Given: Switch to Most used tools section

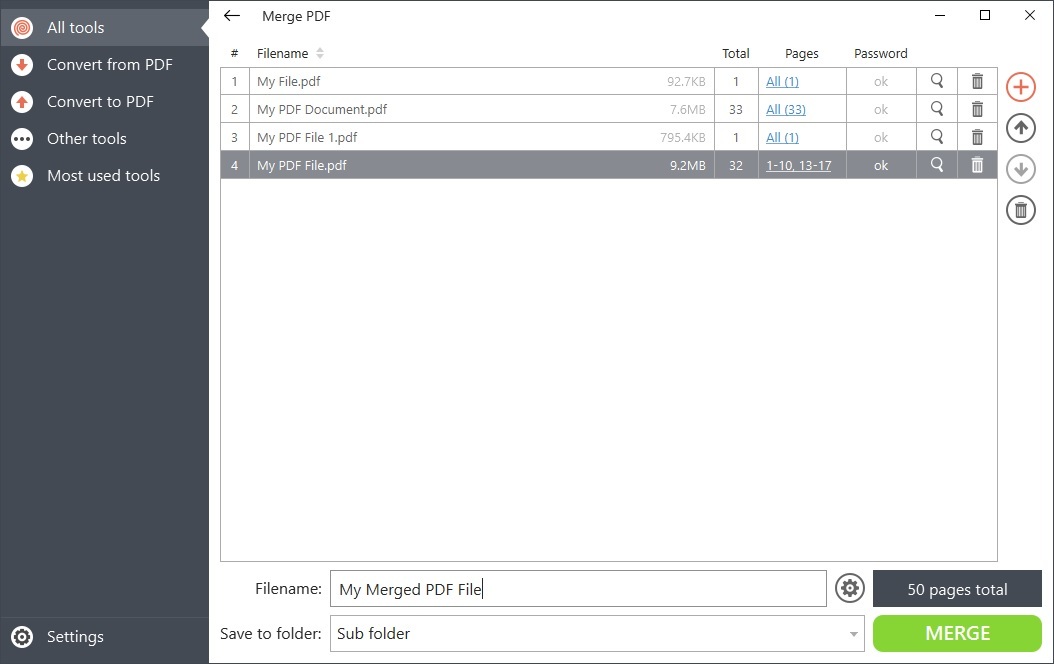Looking at the screenshot, I should 104,175.
